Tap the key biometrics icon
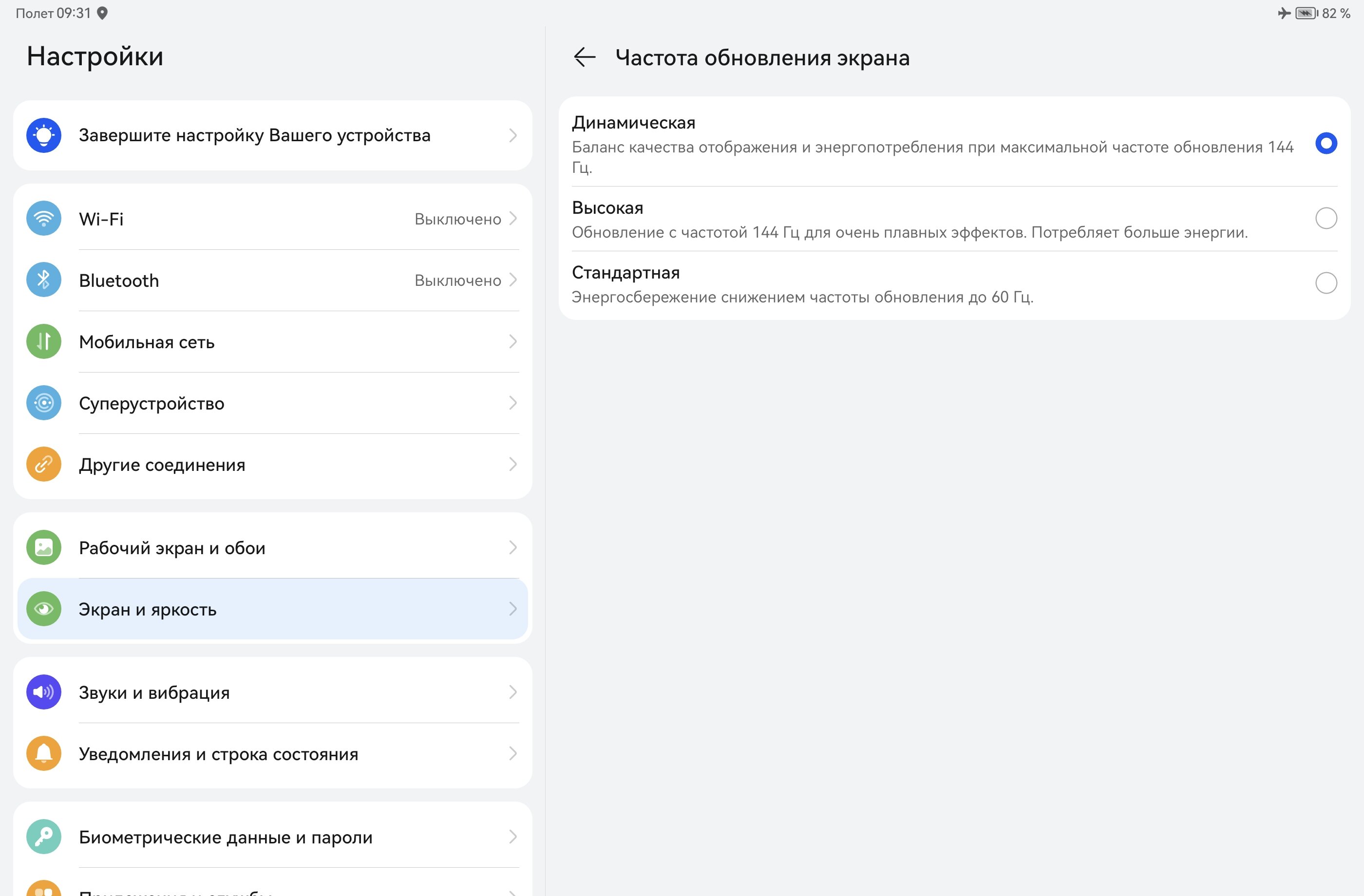This screenshot has height=896, width=1364. click(x=43, y=837)
